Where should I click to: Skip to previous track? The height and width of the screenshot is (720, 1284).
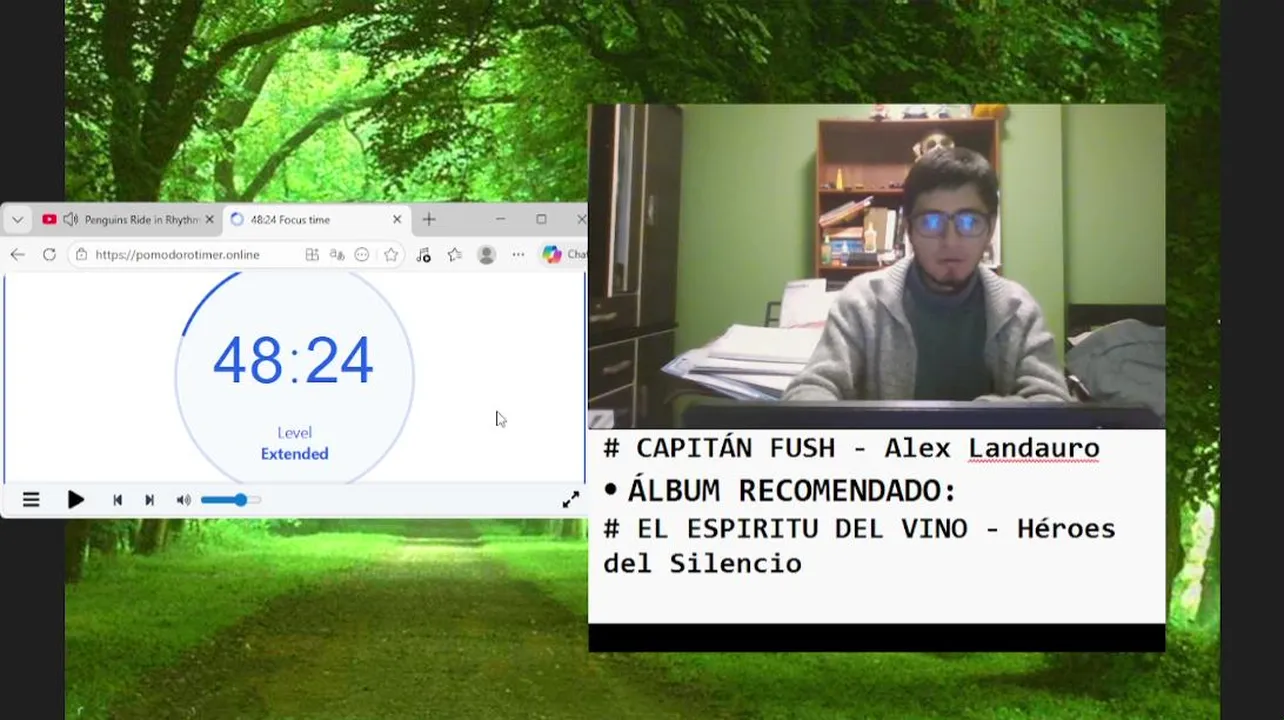point(117,500)
